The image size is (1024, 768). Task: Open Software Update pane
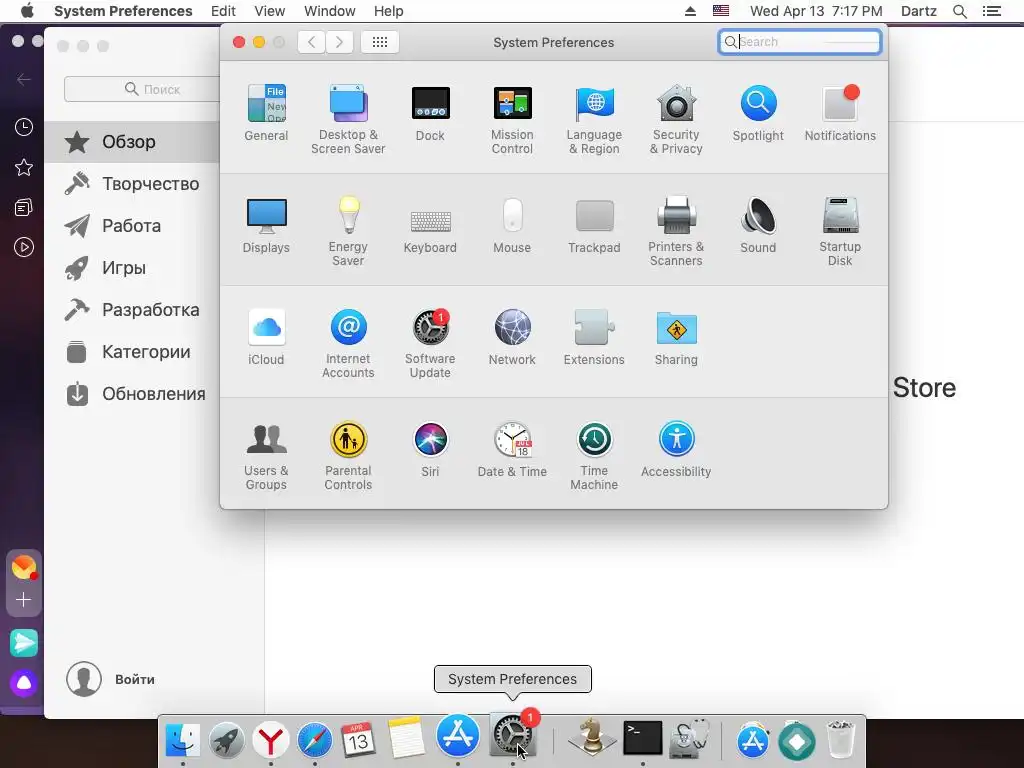click(430, 344)
